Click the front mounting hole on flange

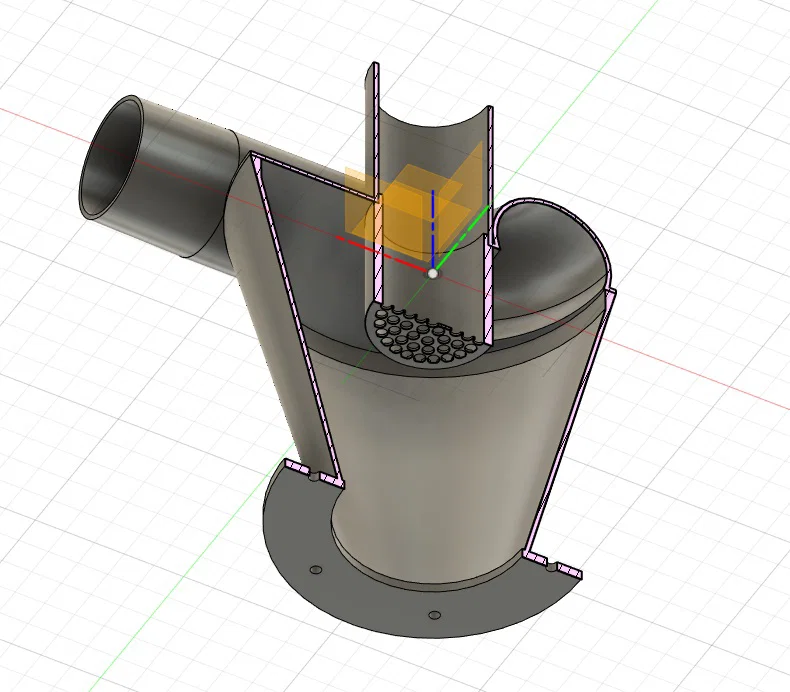434,615
